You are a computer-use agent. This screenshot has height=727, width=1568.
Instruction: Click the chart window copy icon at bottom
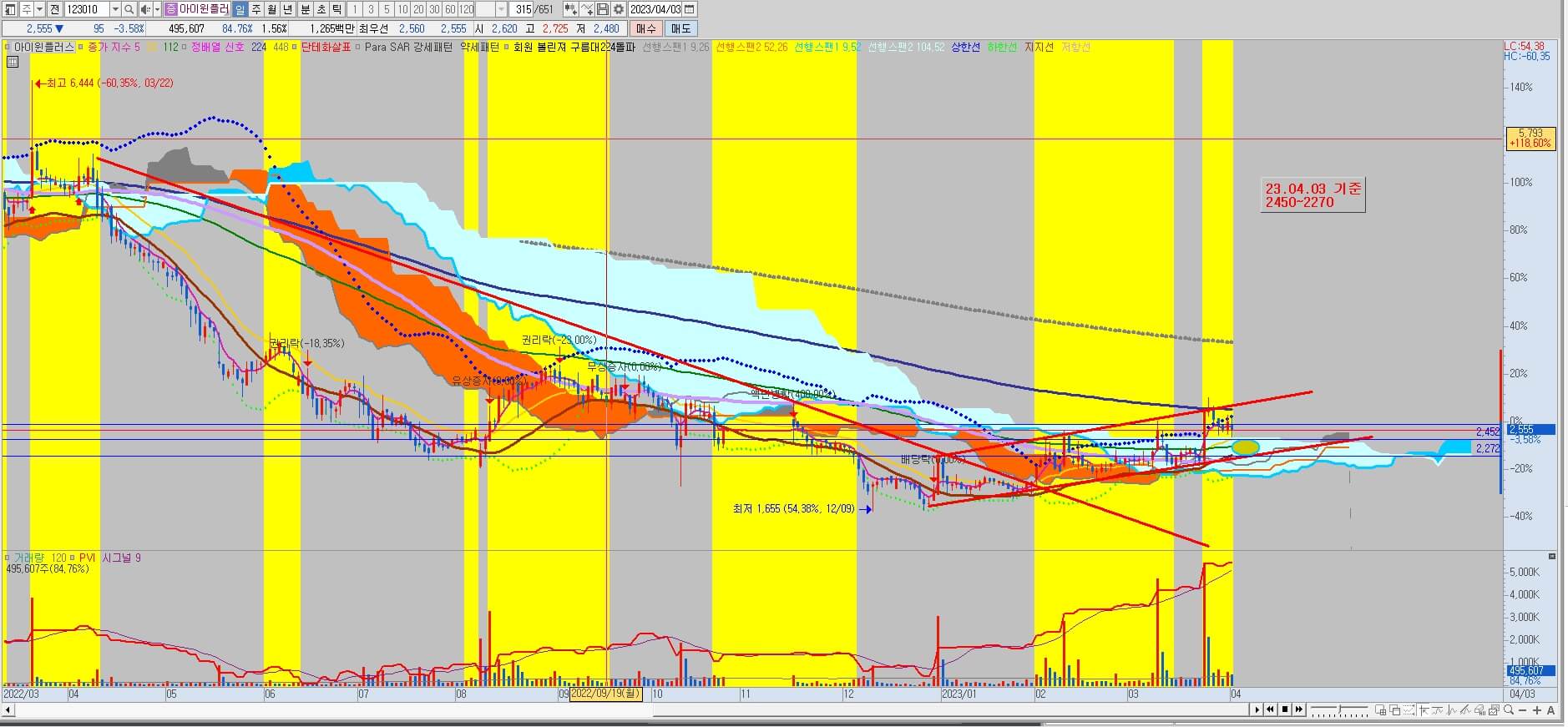pyautogui.click(x=1494, y=710)
